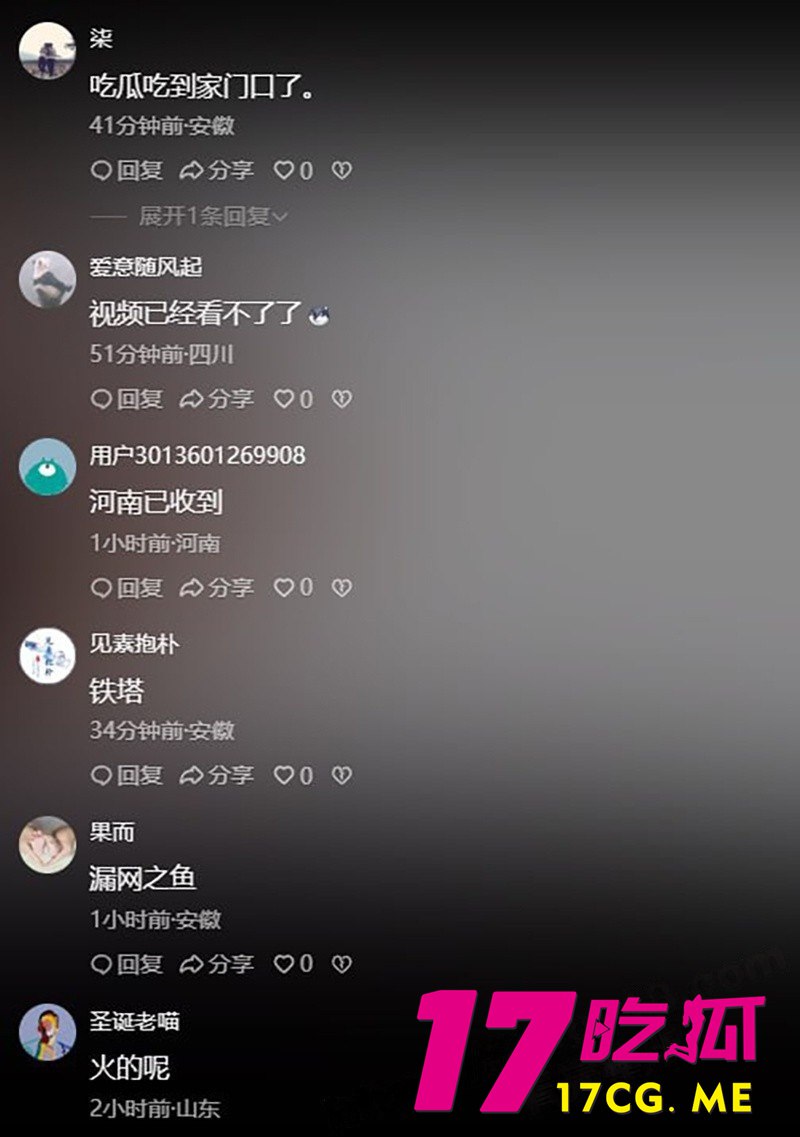Reply to 果而's comment '漏网之鱼'
This screenshot has width=800, height=1137.
click(126, 964)
